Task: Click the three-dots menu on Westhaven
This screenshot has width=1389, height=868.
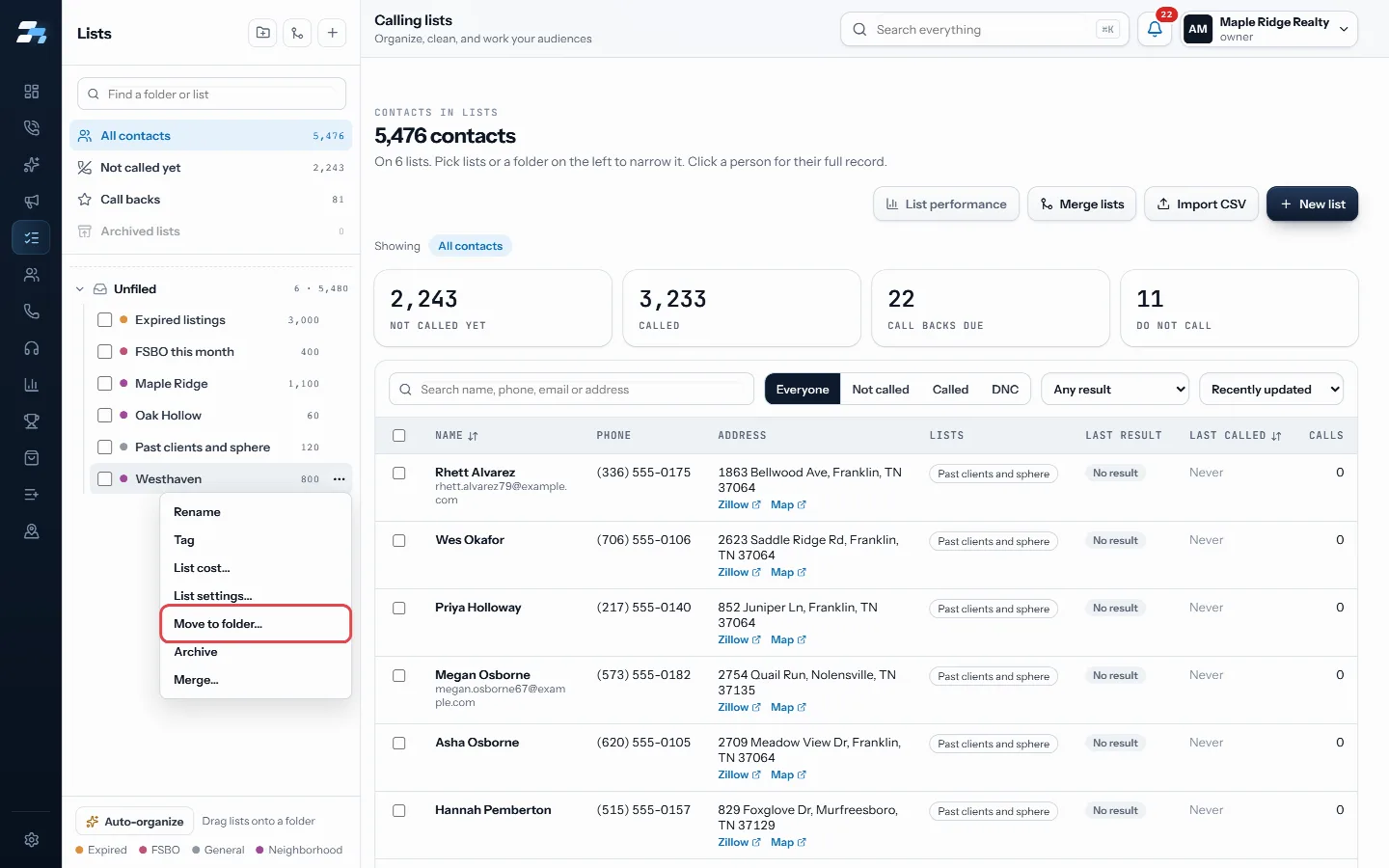Action: tap(339, 479)
